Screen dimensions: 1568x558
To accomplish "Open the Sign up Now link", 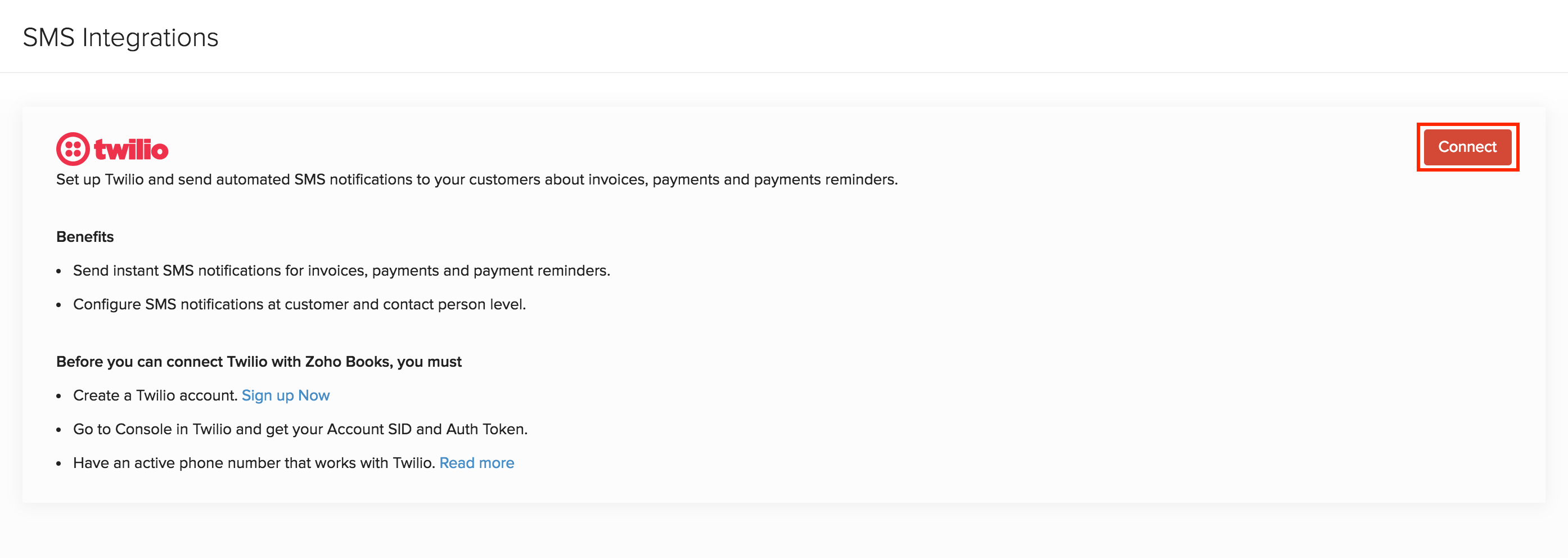I will (286, 395).
